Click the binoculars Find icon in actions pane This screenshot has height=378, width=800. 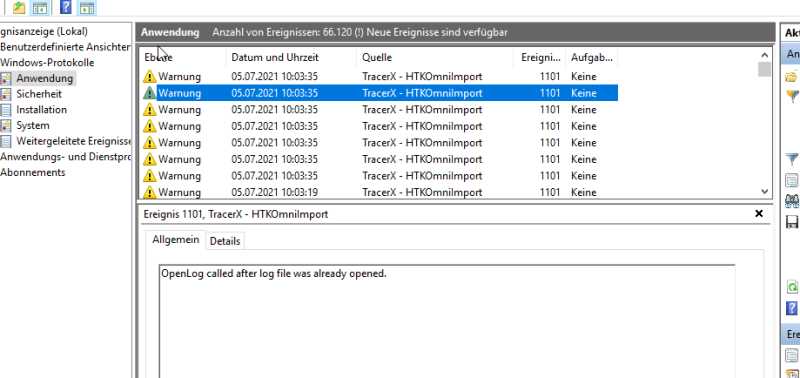[791, 201]
